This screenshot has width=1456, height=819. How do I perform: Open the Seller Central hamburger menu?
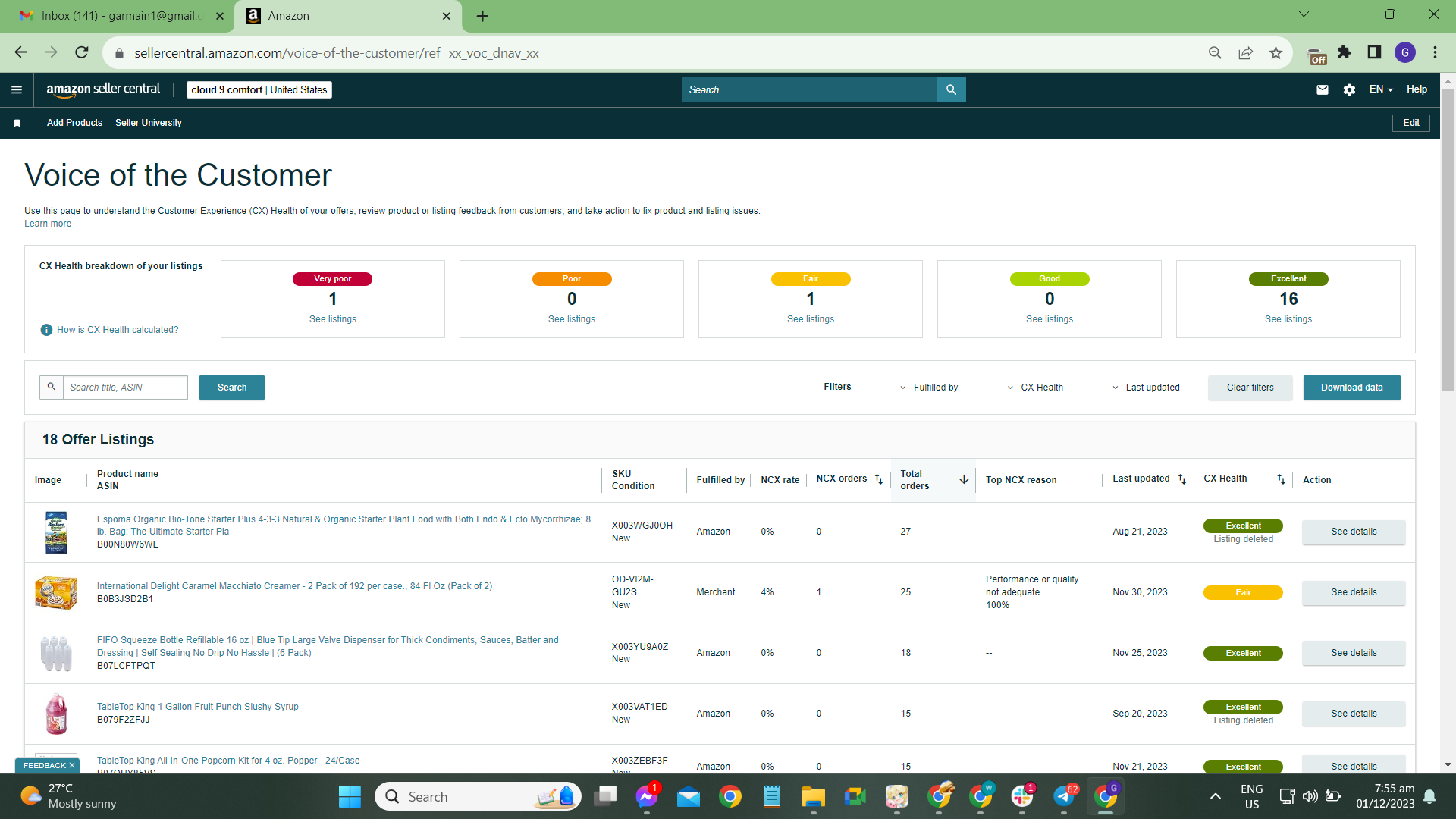(x=17, y=89)
